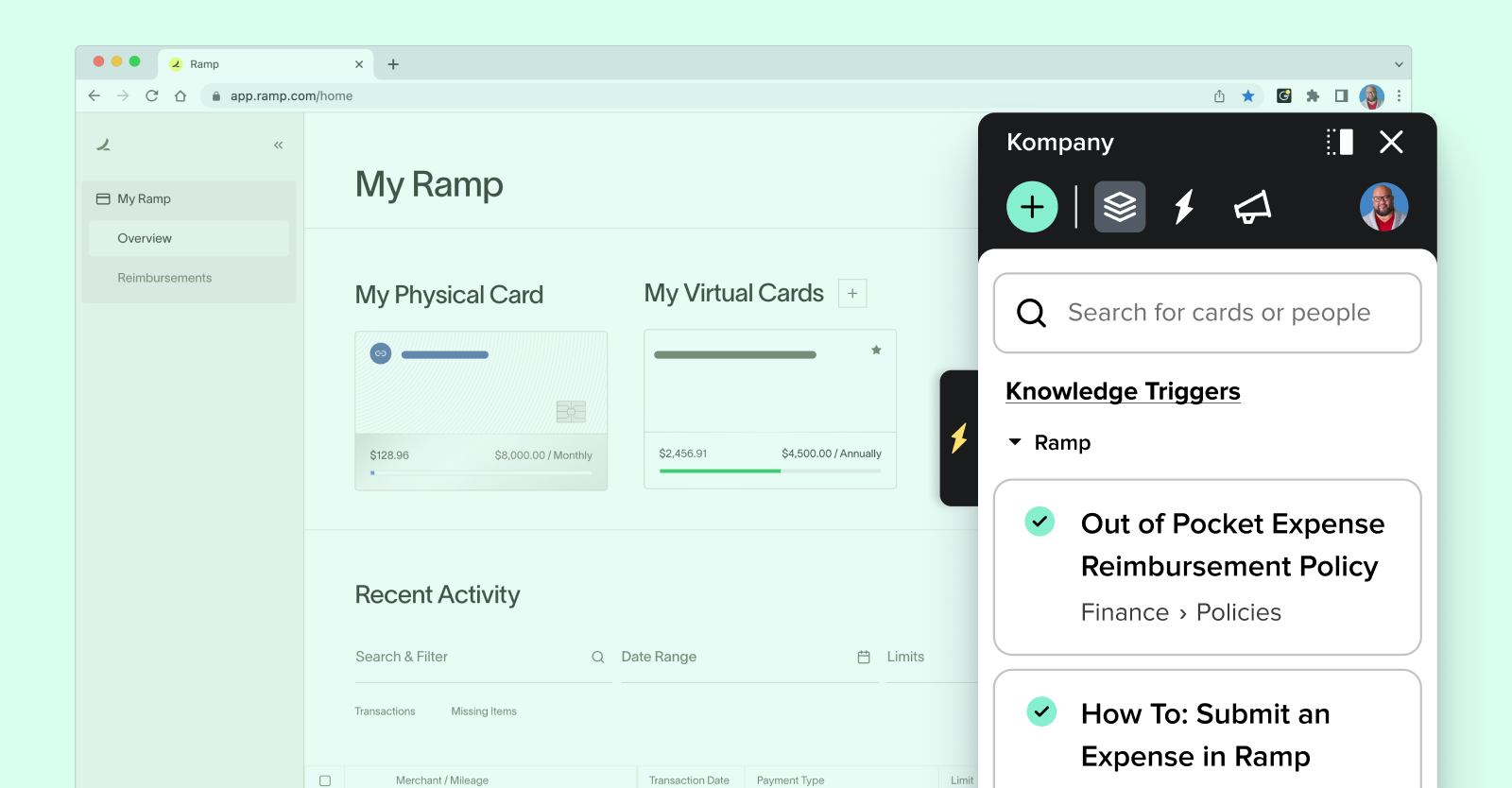Click the browser home button

point(180,95)
